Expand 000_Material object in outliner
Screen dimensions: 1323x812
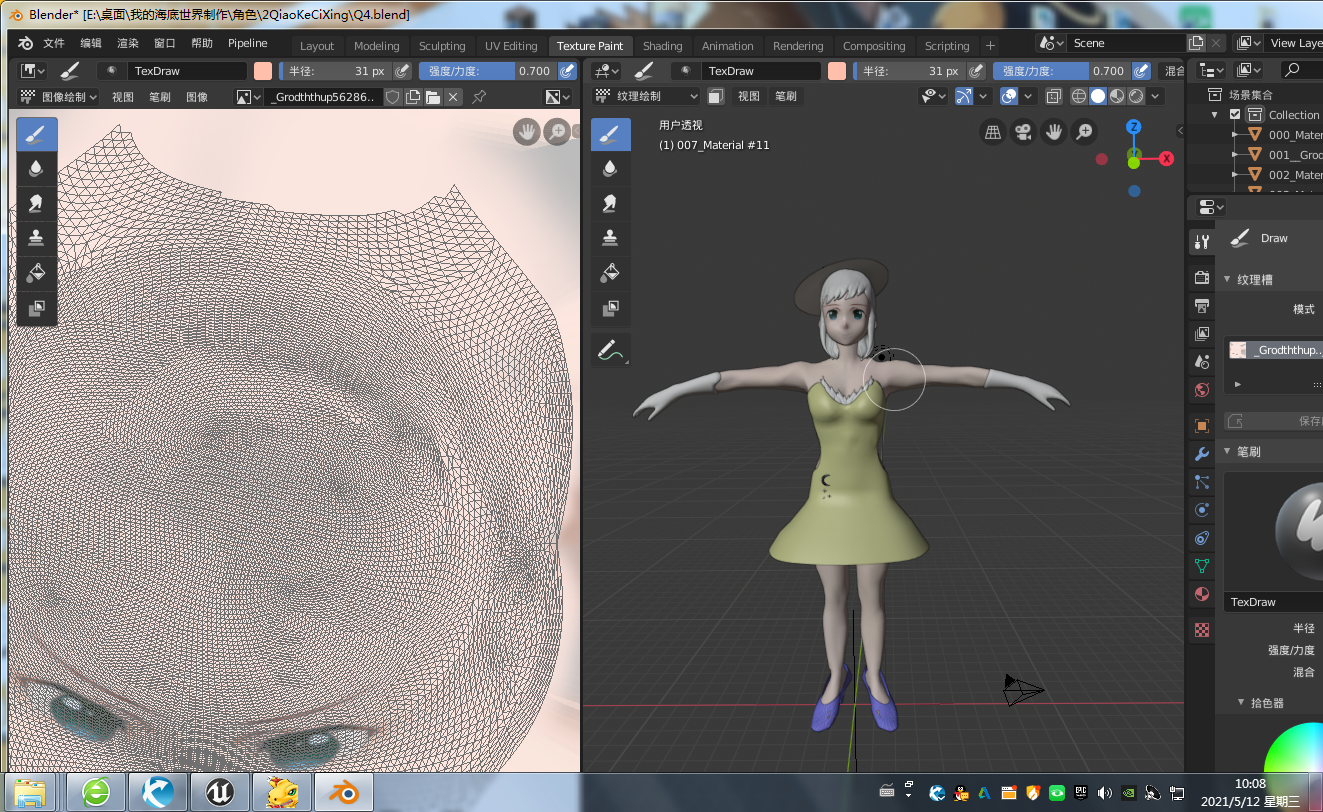[x=1236, y=135]
